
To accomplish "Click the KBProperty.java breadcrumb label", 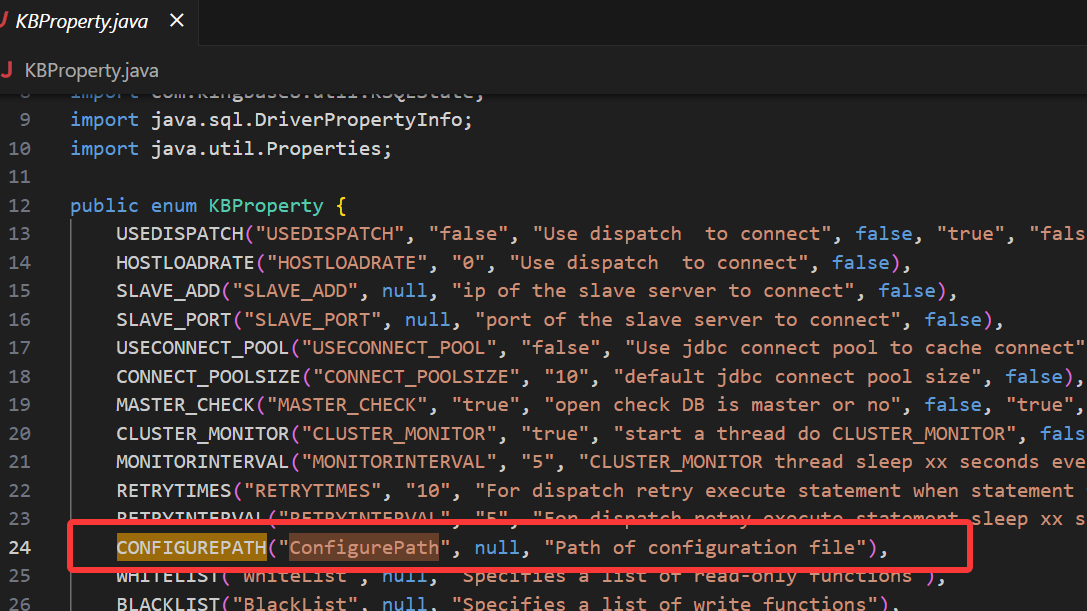I will click(91, 70).
